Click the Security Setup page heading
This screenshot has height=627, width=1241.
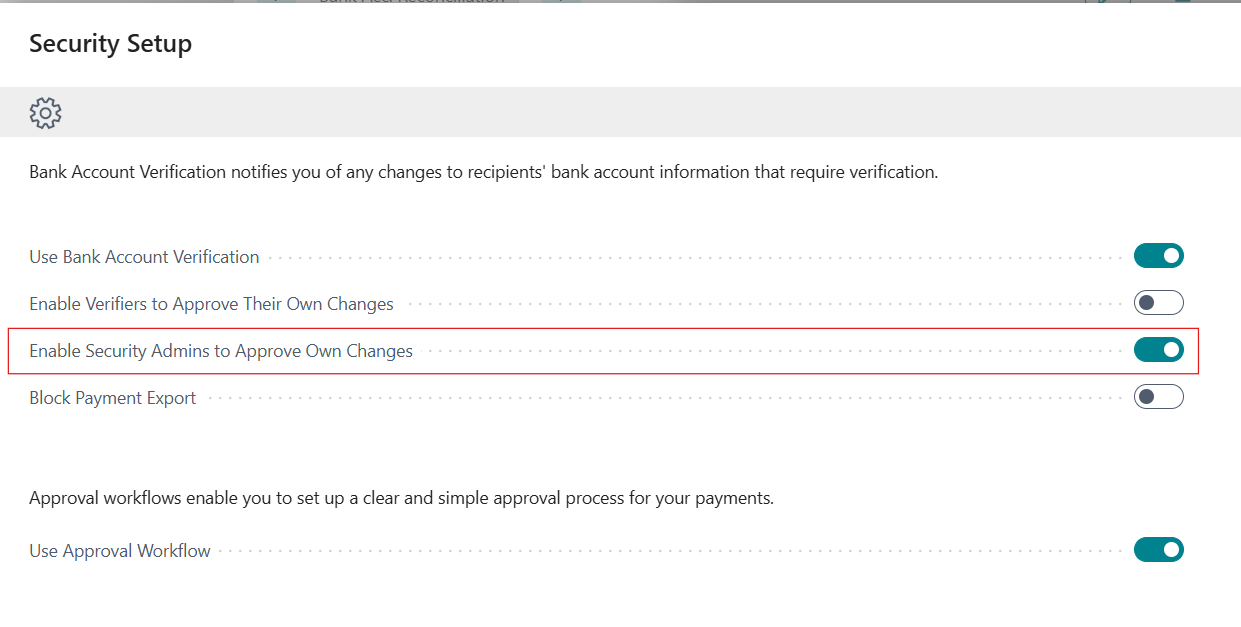click(110, 44)
